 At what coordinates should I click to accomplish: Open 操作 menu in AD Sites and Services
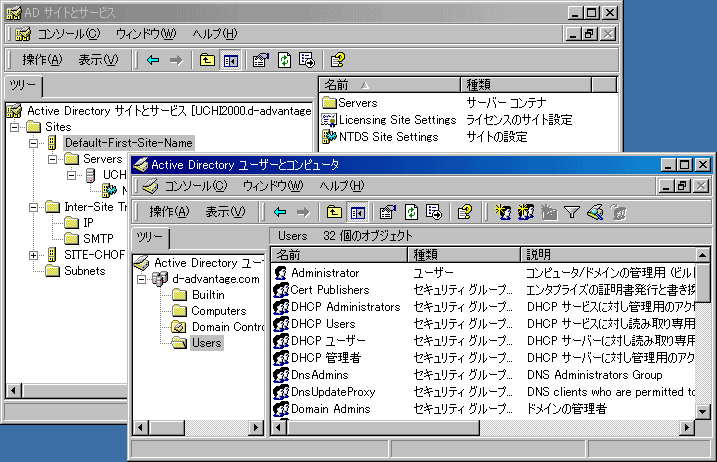coord(42,60)
